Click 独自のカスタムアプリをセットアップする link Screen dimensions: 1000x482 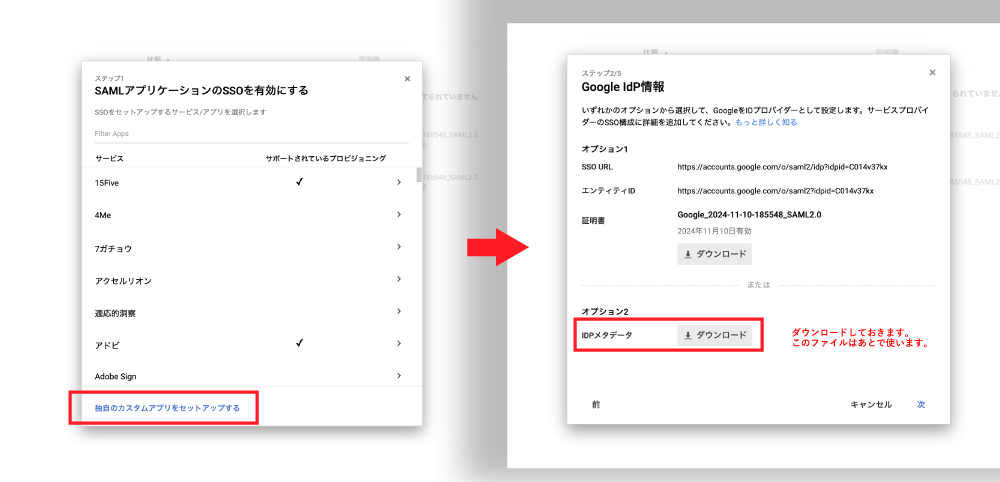[167, 408]
